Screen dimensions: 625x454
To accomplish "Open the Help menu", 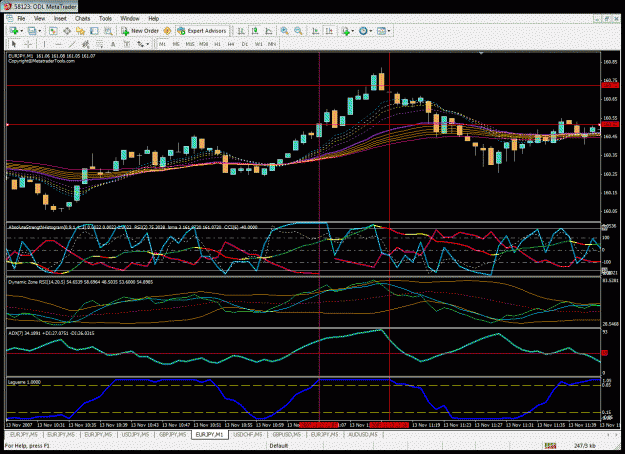I will click(153, 18).
